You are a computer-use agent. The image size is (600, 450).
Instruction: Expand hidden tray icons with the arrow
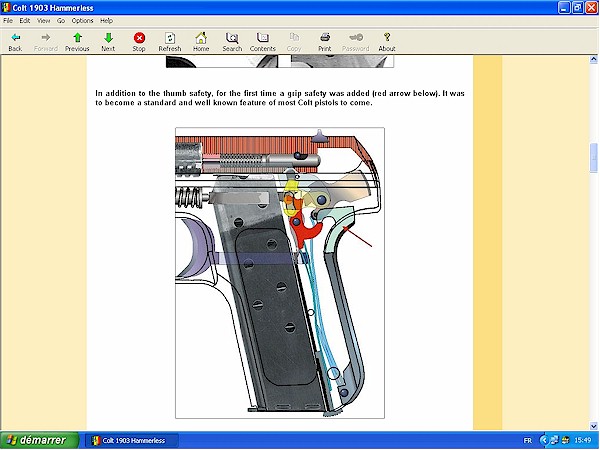[543, 440]
